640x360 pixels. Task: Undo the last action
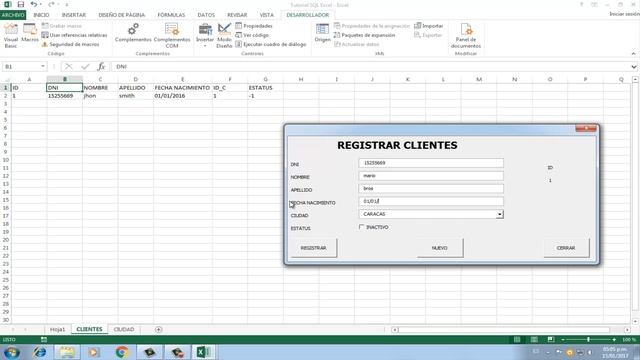pyautogui.click(x=34, y=4)
